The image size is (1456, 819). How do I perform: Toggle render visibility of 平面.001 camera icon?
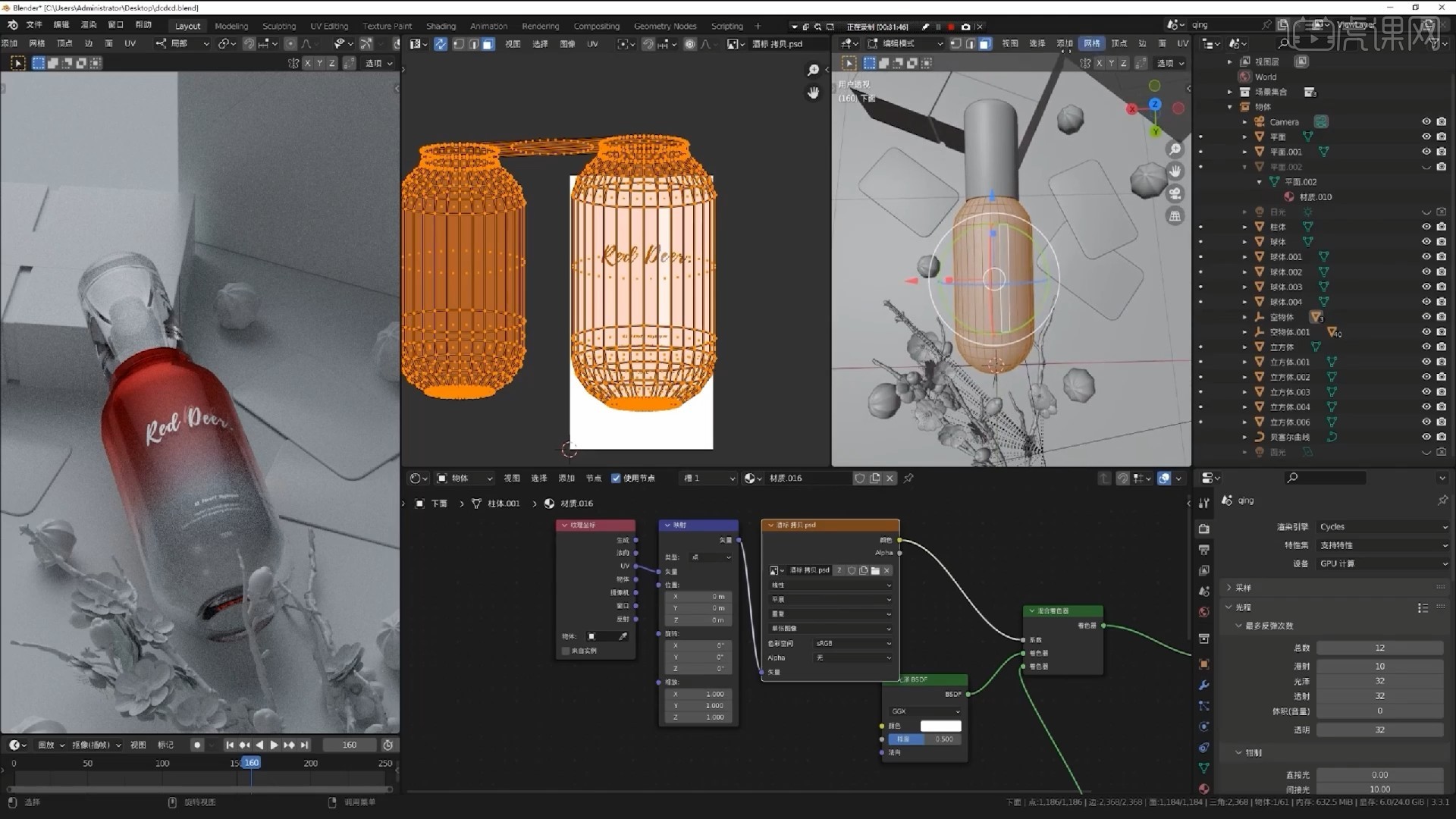click(1441, 152)
